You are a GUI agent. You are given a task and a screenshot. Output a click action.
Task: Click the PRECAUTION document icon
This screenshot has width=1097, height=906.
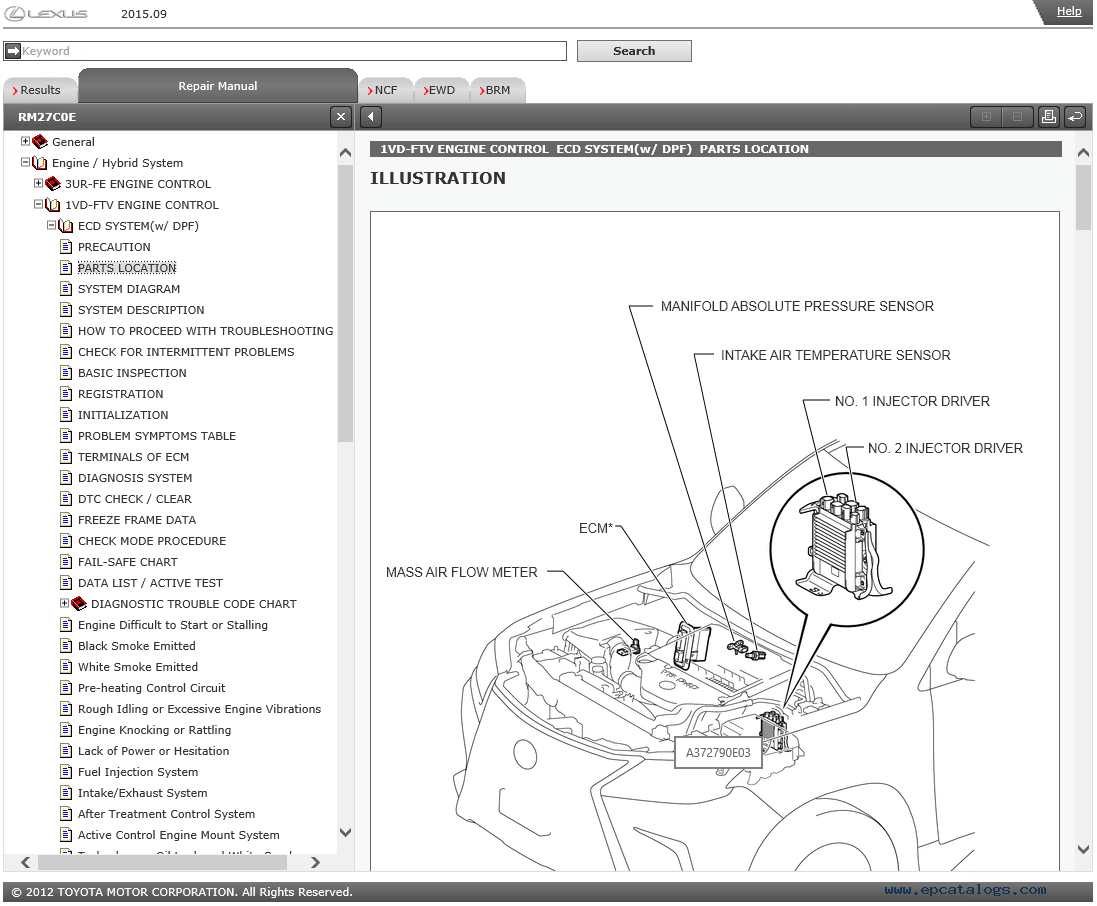point(66,247)
